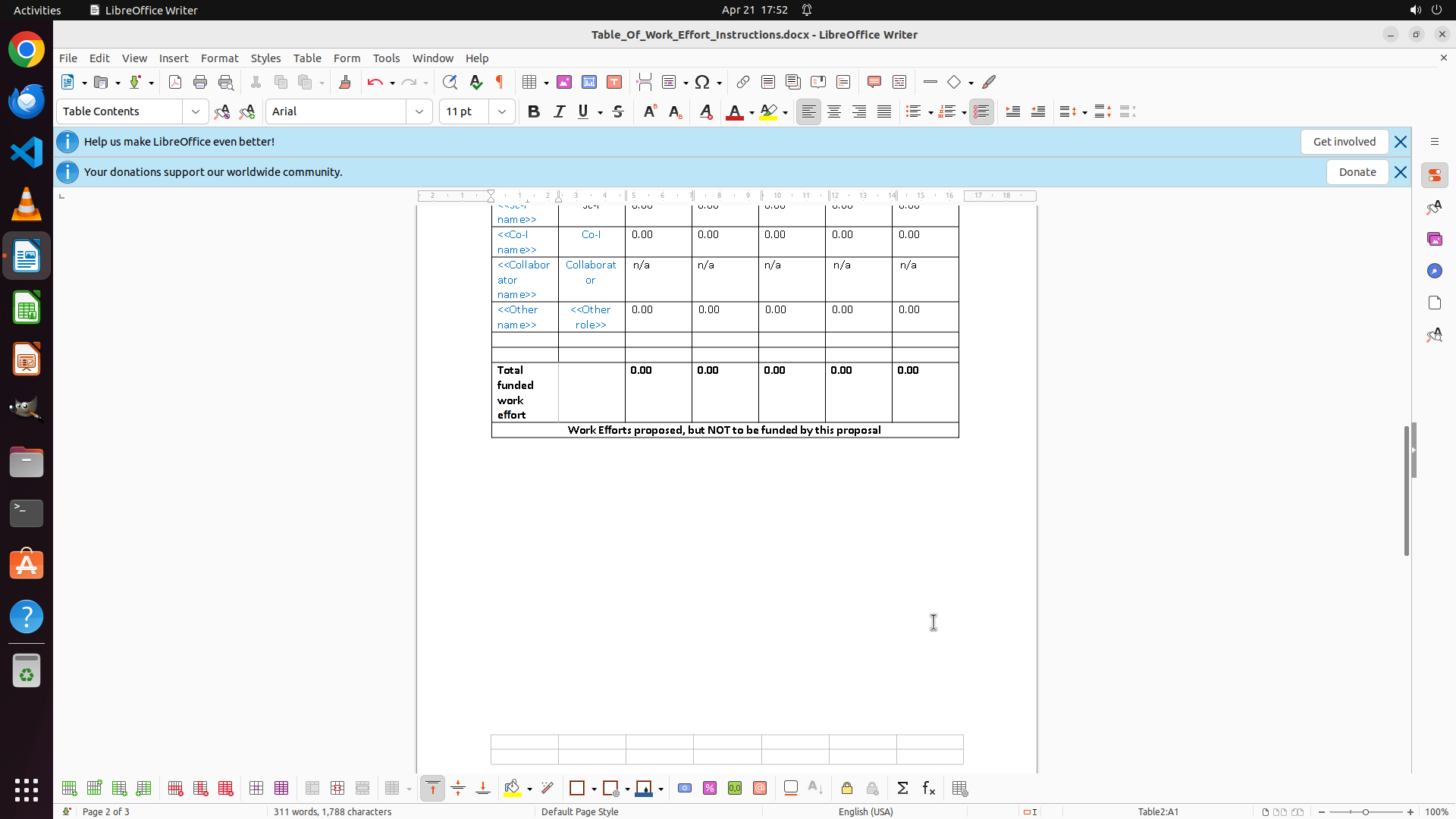Image resolution: width=1456 pixels, height=819 pixels.
Task: Click the Sum sigma icon in table toolbar
Action: [x=902, y=789]
